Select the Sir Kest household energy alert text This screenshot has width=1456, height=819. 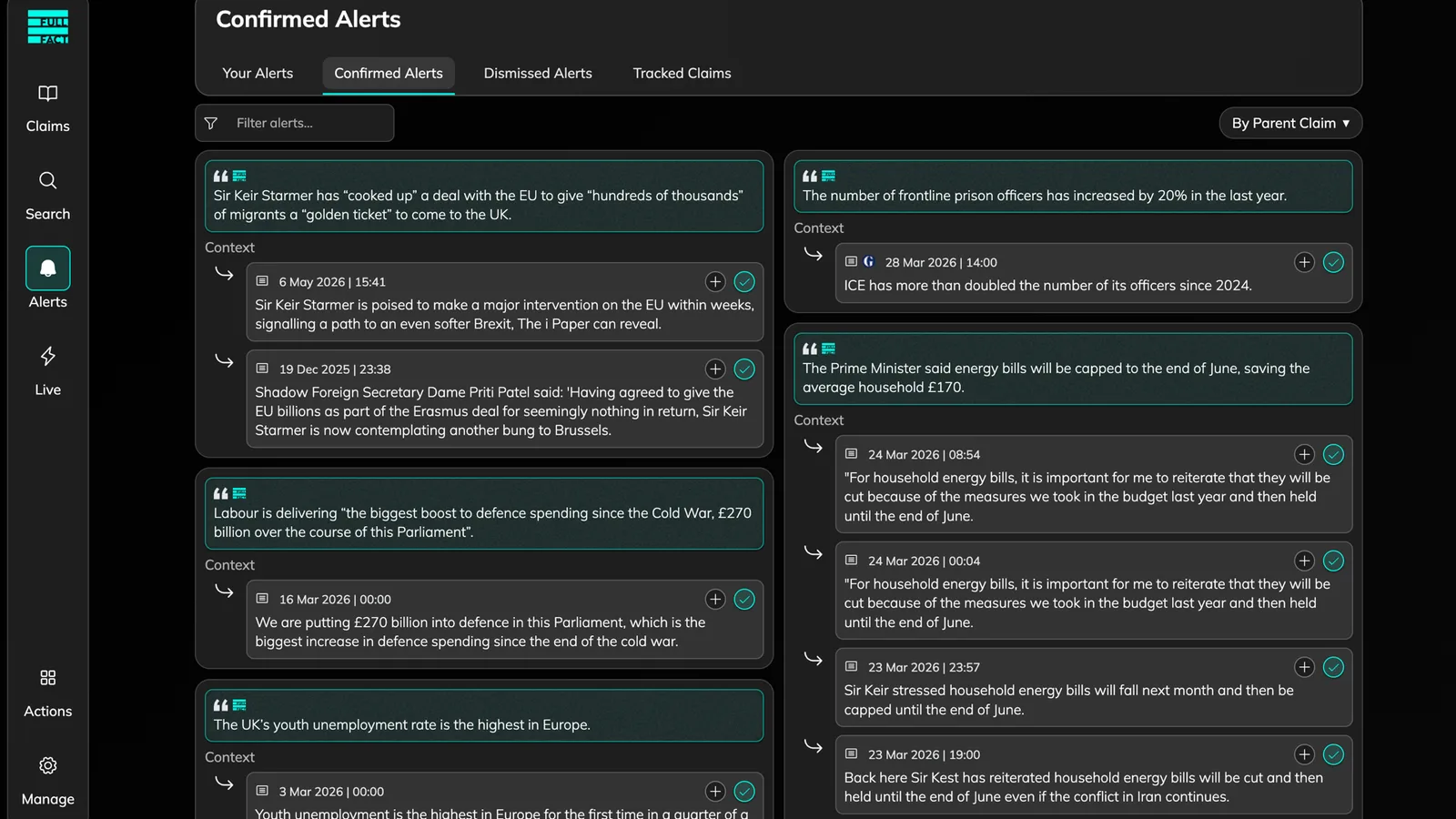[x=1083, y=788]
